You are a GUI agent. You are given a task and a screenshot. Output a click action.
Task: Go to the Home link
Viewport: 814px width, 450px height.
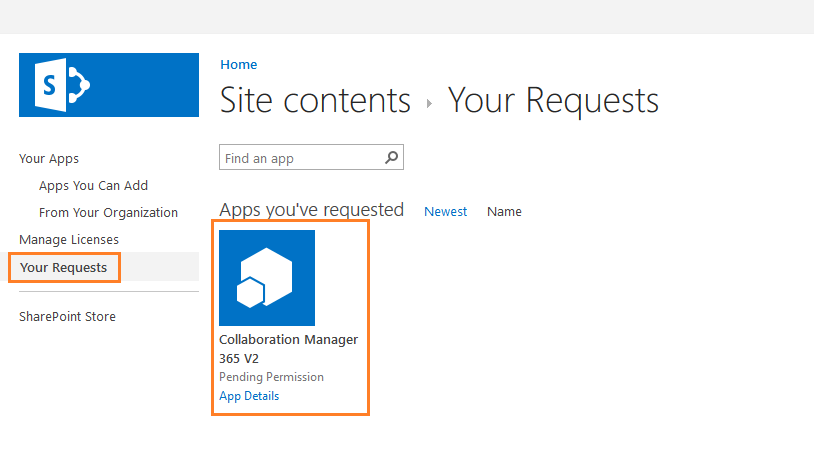[238, 65]
